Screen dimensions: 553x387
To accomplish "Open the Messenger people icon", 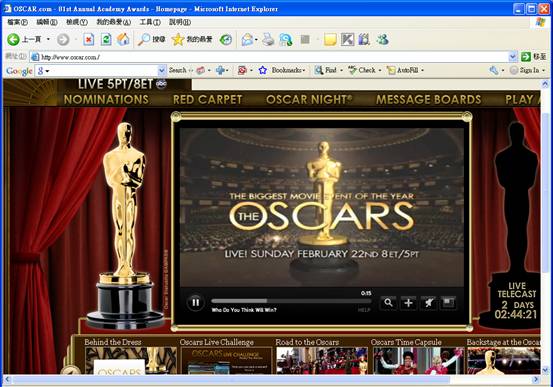I will (382, 39).
